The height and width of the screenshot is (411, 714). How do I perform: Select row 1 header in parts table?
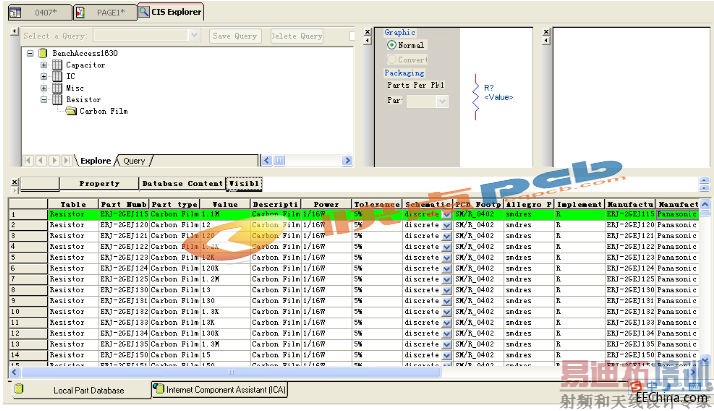(x=28, y=214)
